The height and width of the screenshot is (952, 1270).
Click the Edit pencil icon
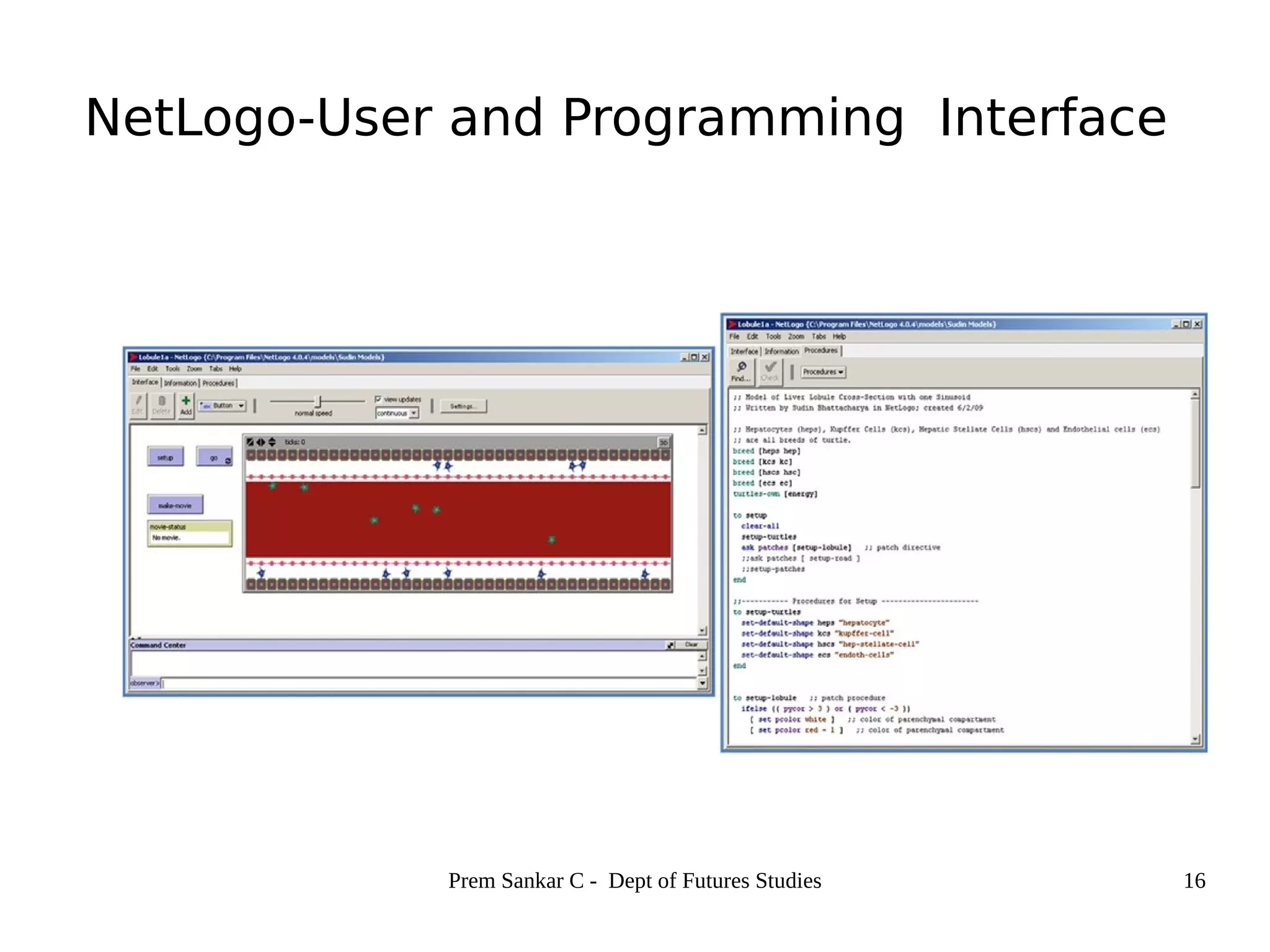[x=138, y=401]
